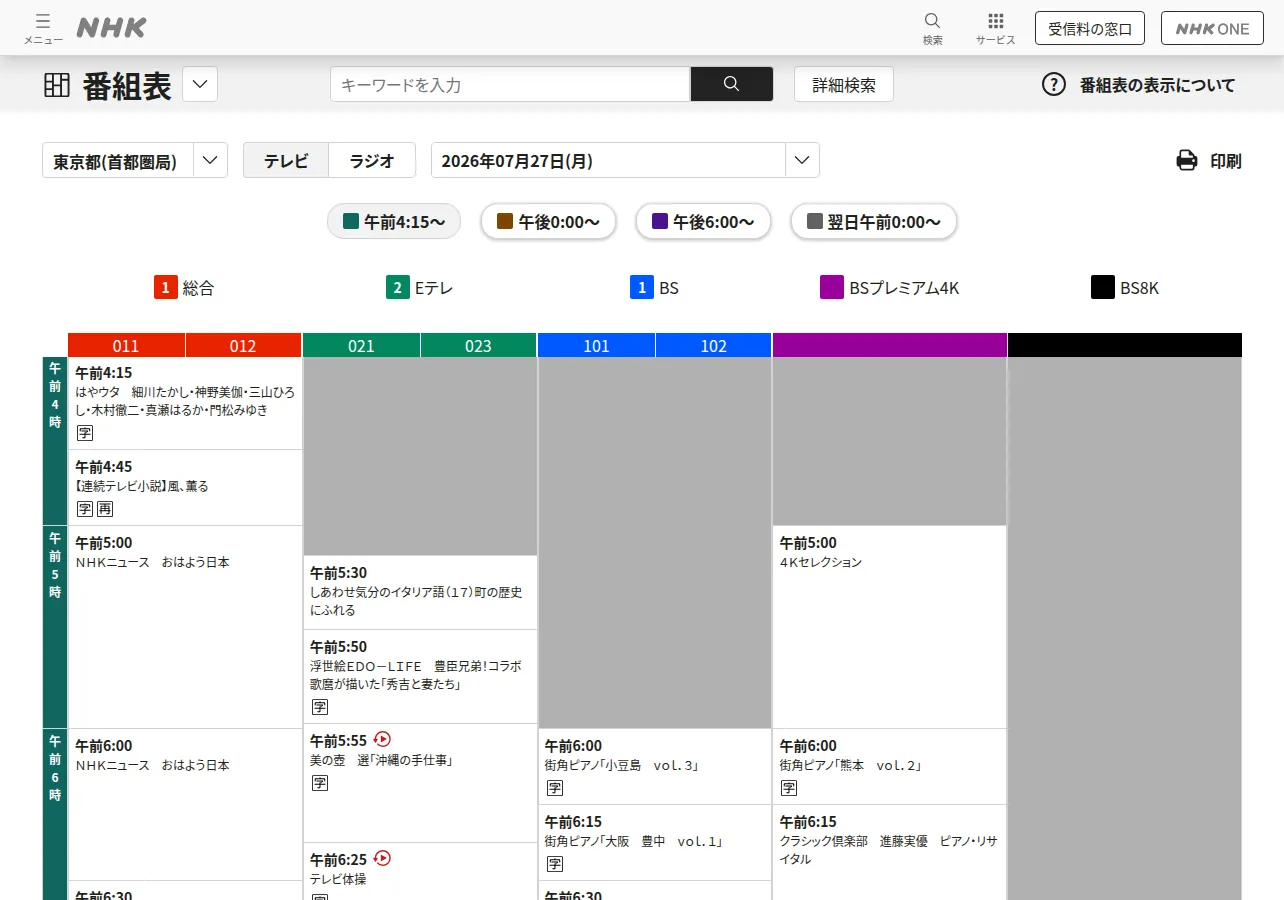Click 字 icon under 街角ピアノ「熊本 vol.2」
The width and height of the screenshot is (1284, 900).
789,788
